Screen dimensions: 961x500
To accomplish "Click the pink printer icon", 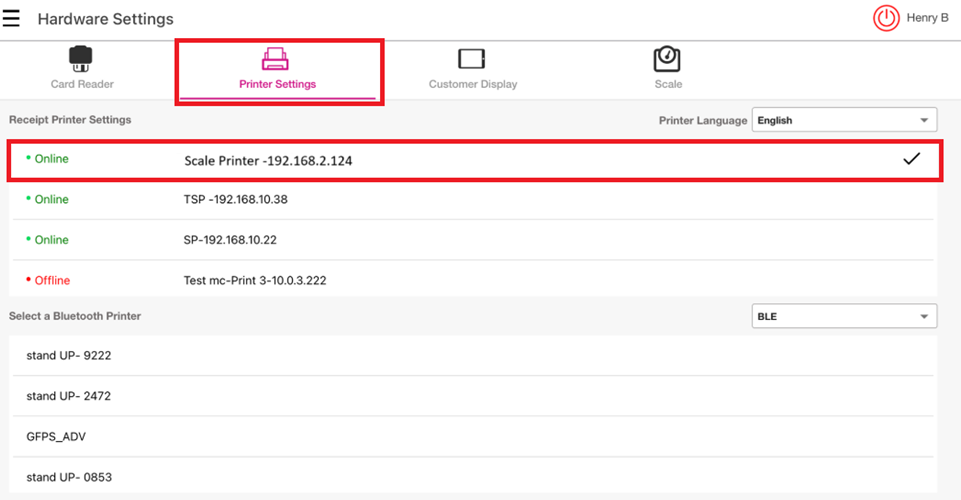I will coord(276,58).
